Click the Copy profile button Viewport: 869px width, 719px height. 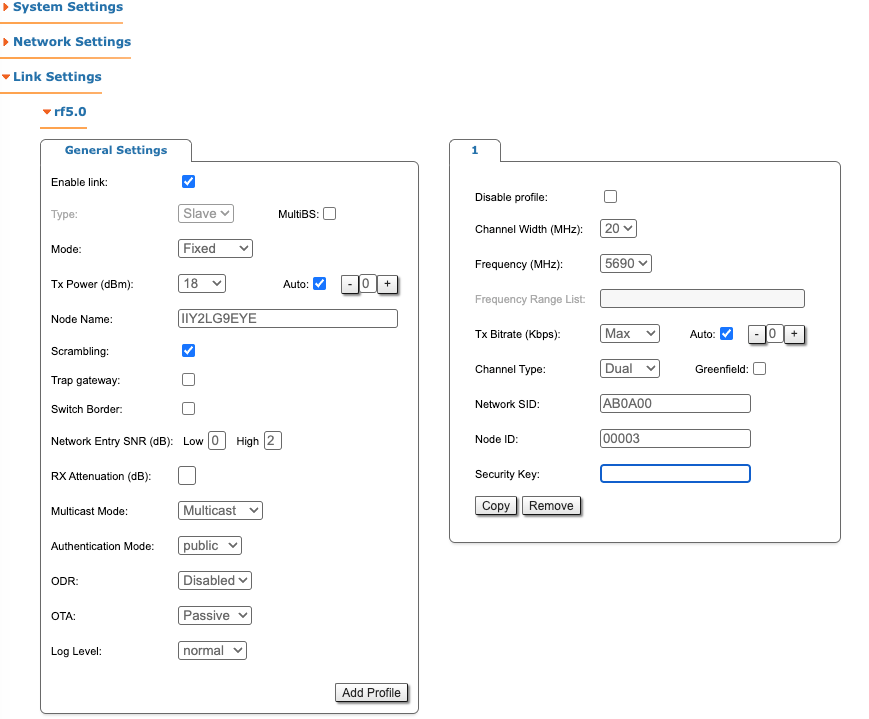[x=496, y=506]
